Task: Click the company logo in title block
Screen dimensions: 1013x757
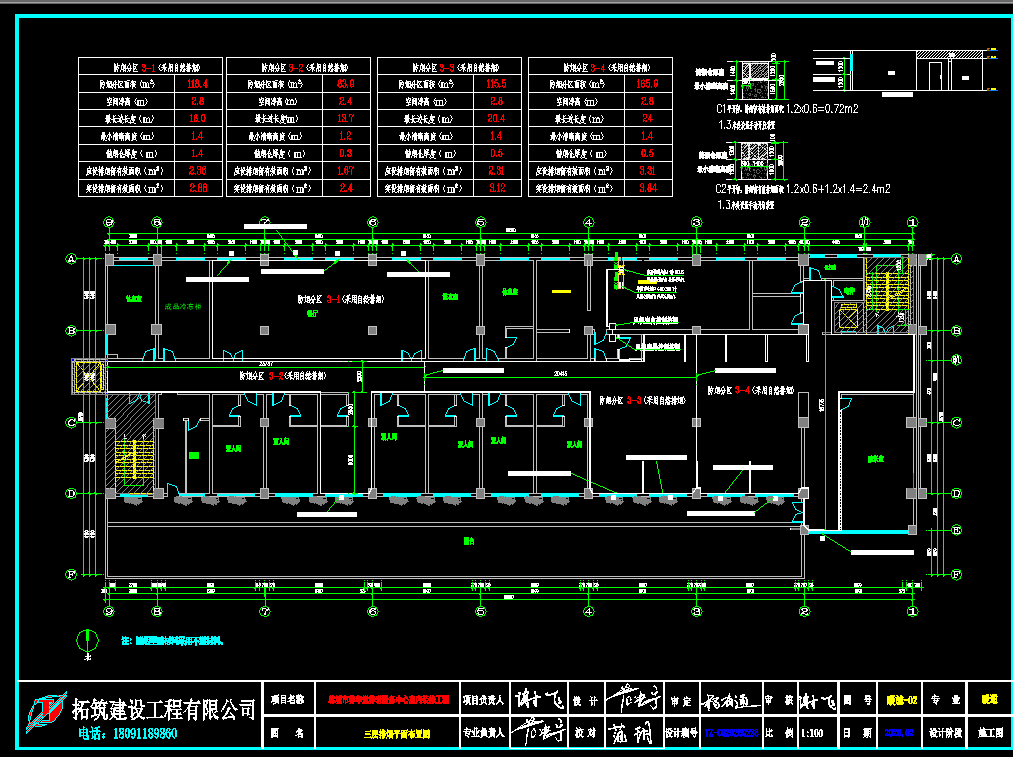Action: coord(44,713)
